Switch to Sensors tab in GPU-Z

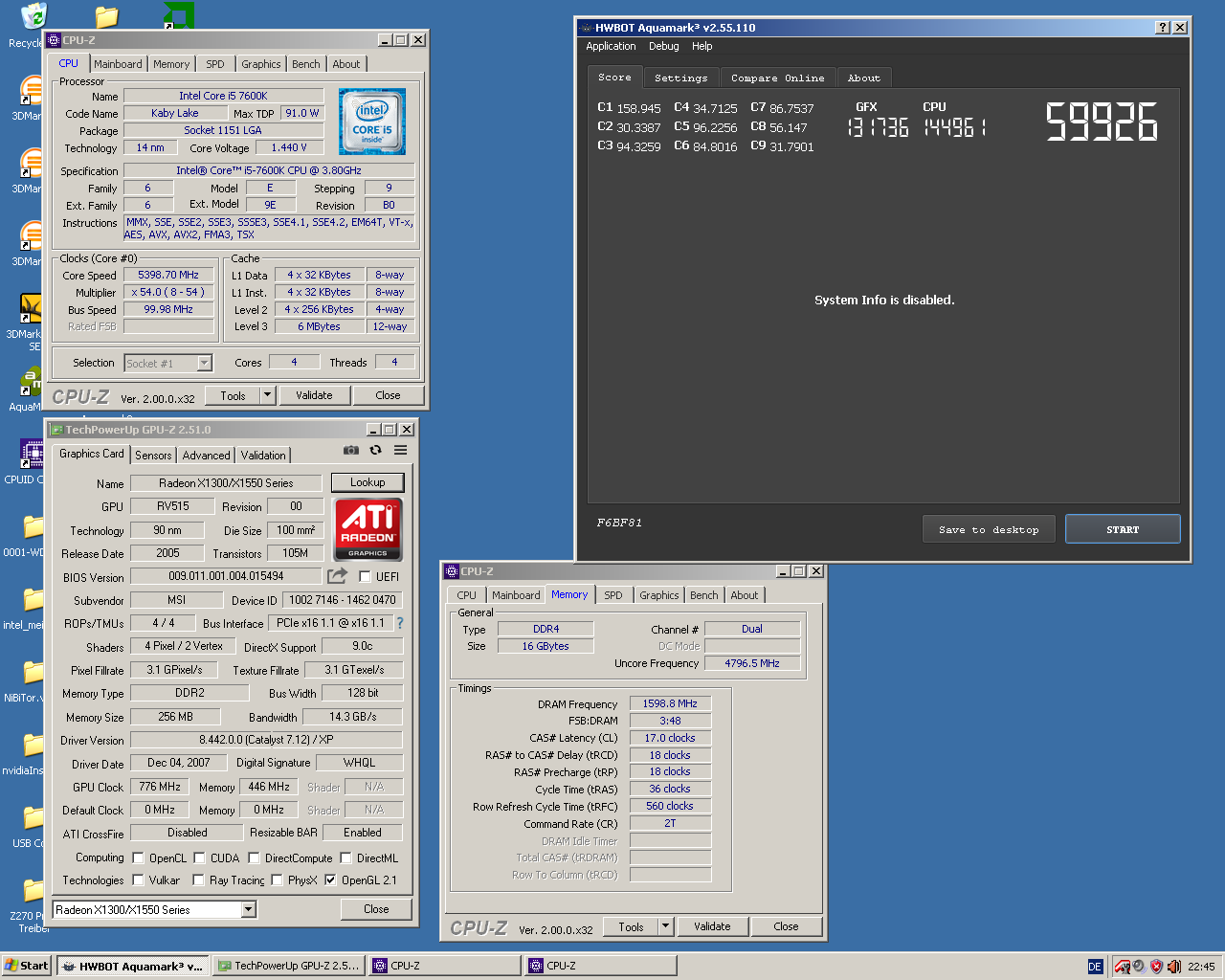(153, 456)
